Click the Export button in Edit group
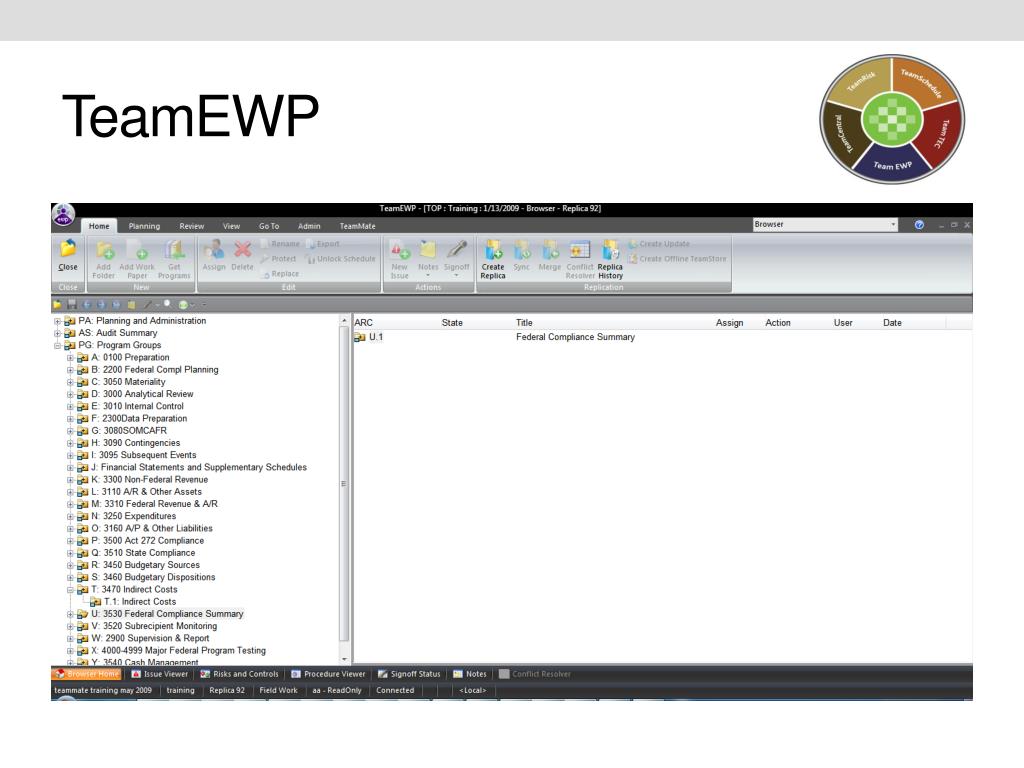The image size is (1024, 768). [323, 244]
